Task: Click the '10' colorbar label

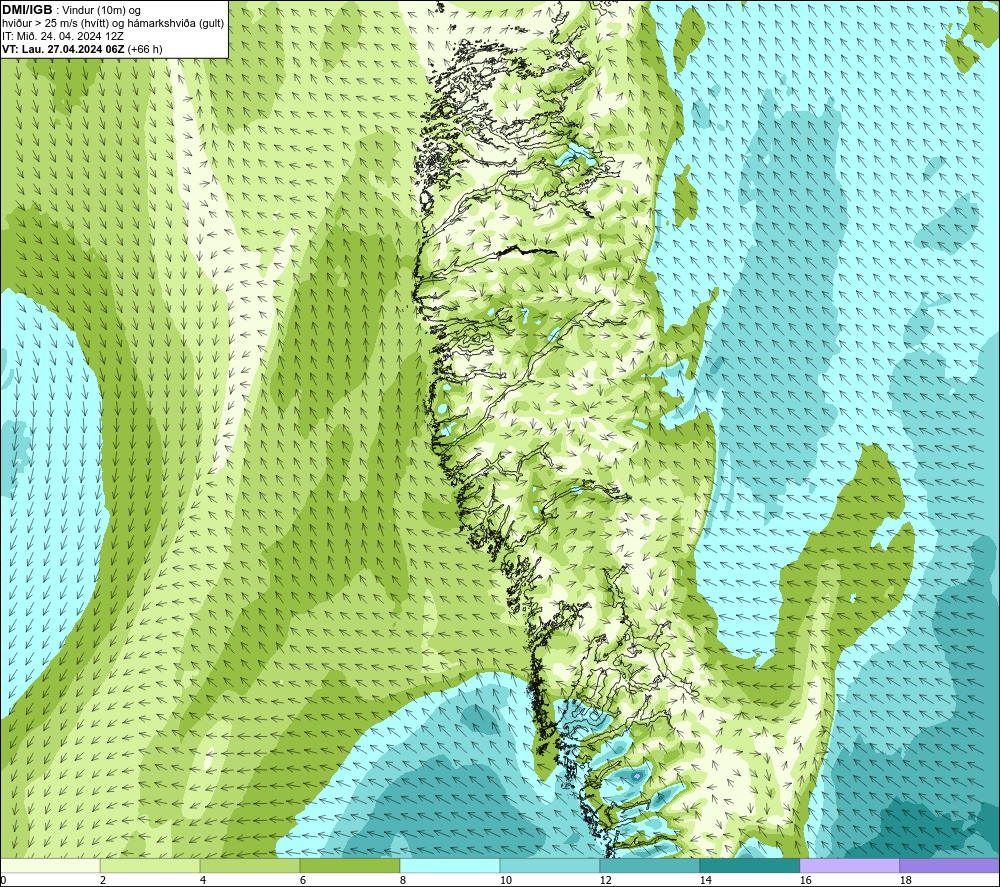Action: [505, 881]
